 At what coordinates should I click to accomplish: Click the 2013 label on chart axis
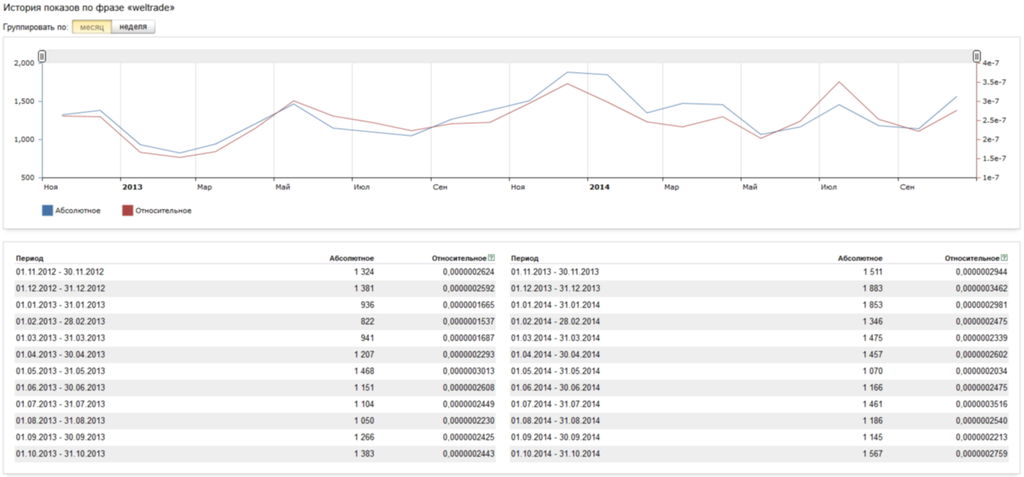tap(132, 187)
